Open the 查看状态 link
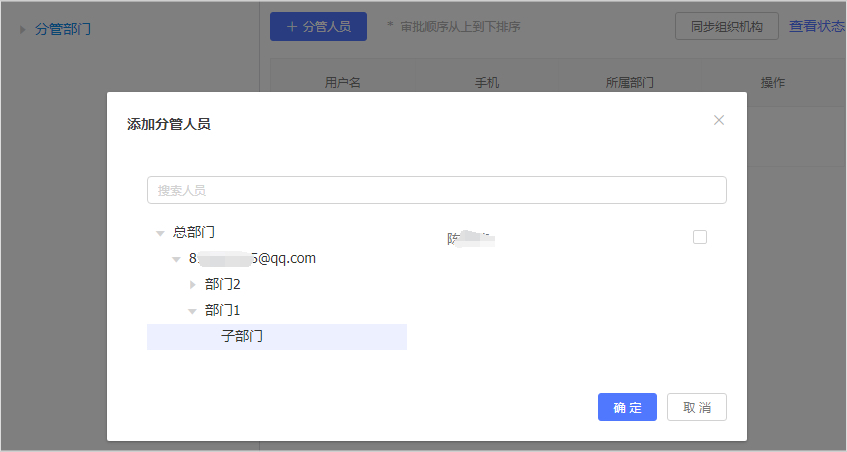Viewport: 847px width, 452px height. point(816,27)
